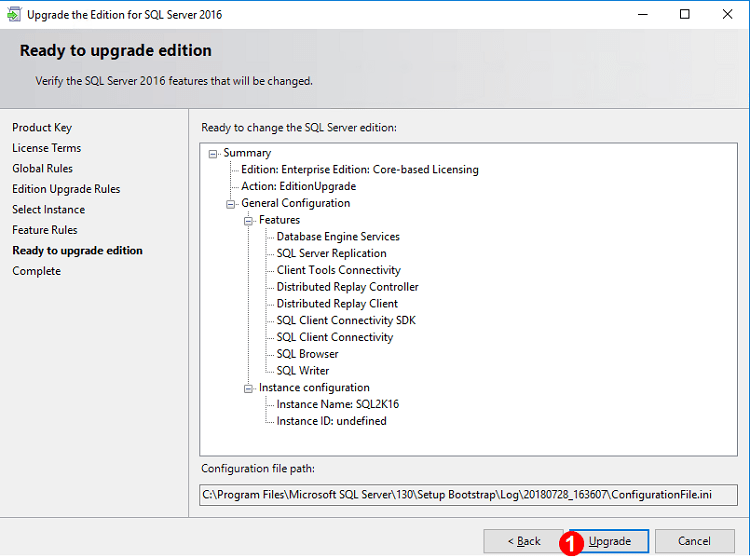
Task: Collapse the Features tree node
Action: pos(248,221)
